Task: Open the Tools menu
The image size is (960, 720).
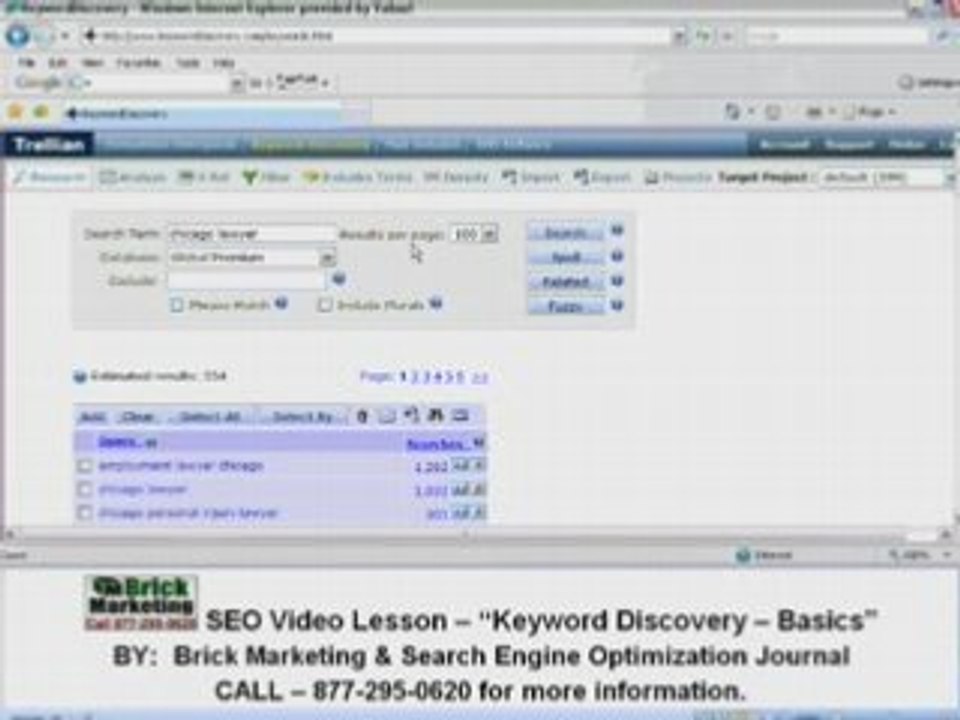Action: (x=187, y=62)
